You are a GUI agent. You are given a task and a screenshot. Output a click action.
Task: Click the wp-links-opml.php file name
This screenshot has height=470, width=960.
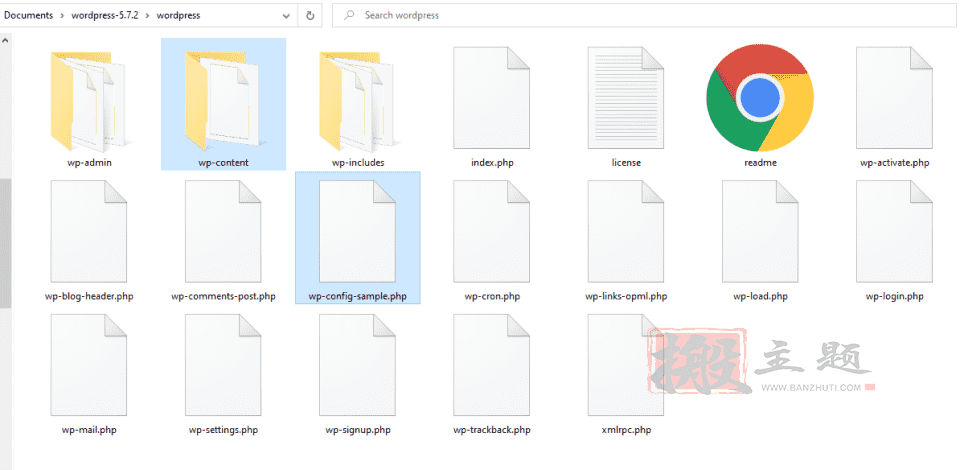point(626,296)
